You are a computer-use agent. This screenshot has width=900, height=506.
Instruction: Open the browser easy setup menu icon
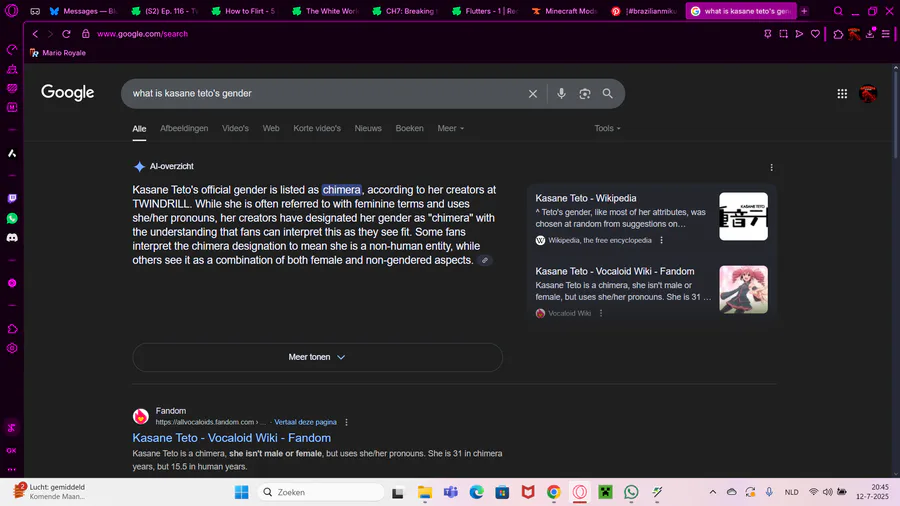886,34
